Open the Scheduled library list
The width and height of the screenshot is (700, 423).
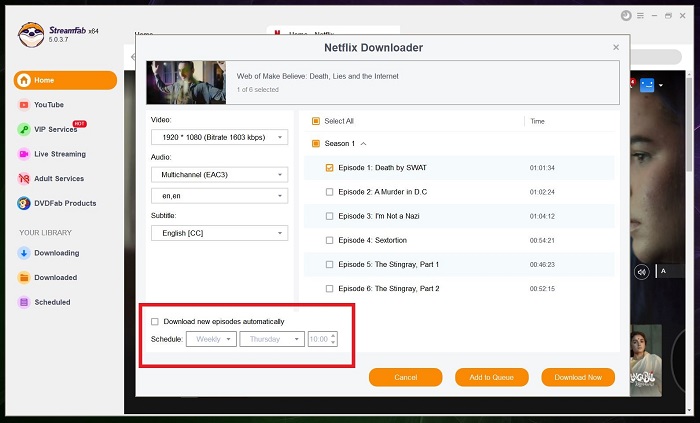(52, 302)
